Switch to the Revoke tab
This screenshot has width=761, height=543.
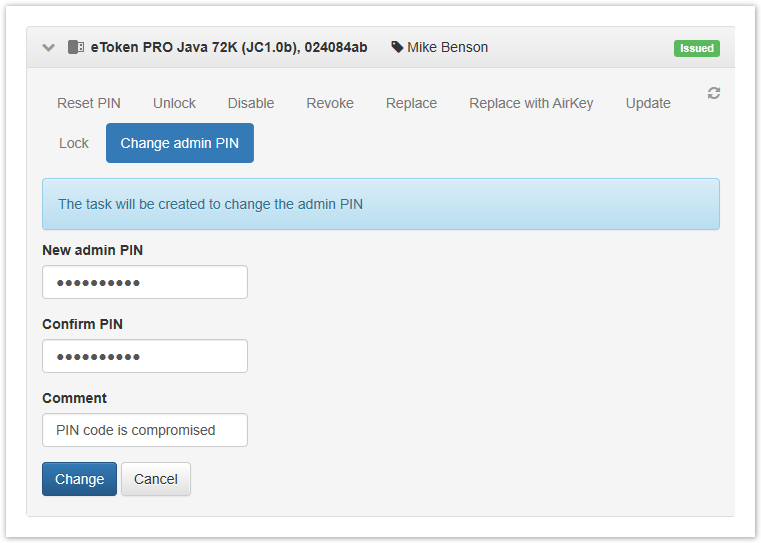tap(330, 103)
